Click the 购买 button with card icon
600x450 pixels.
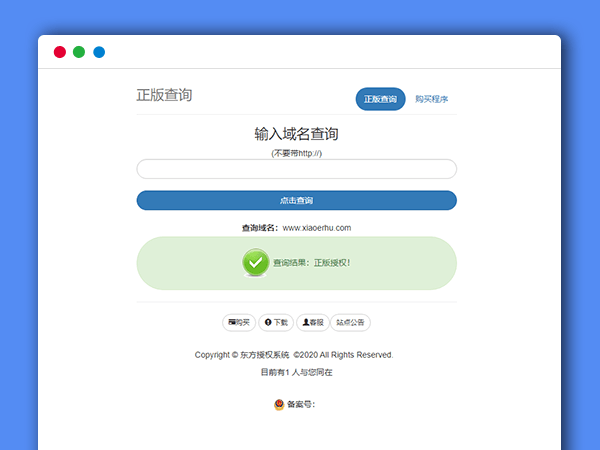point(239,322)
